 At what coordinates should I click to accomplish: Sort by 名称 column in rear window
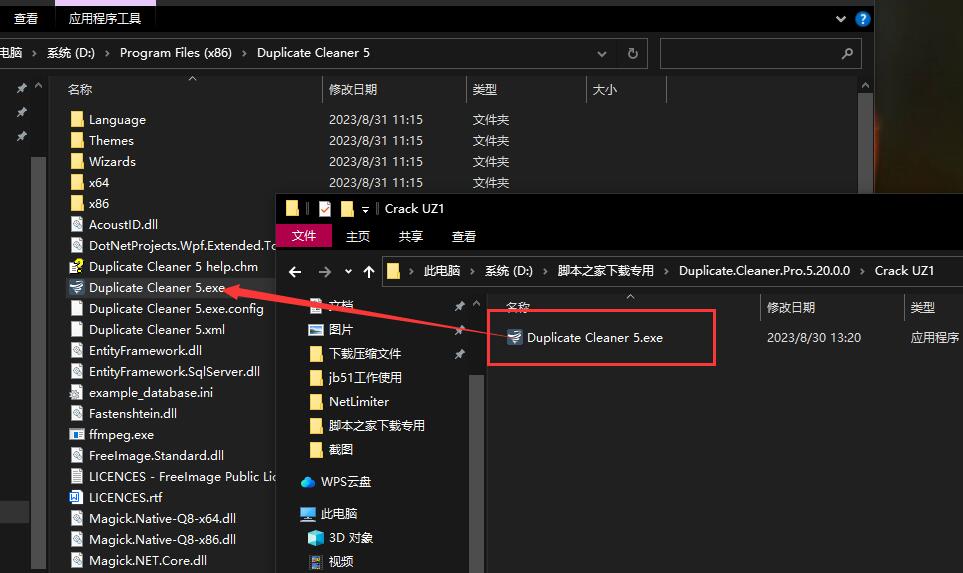point(80,90)
